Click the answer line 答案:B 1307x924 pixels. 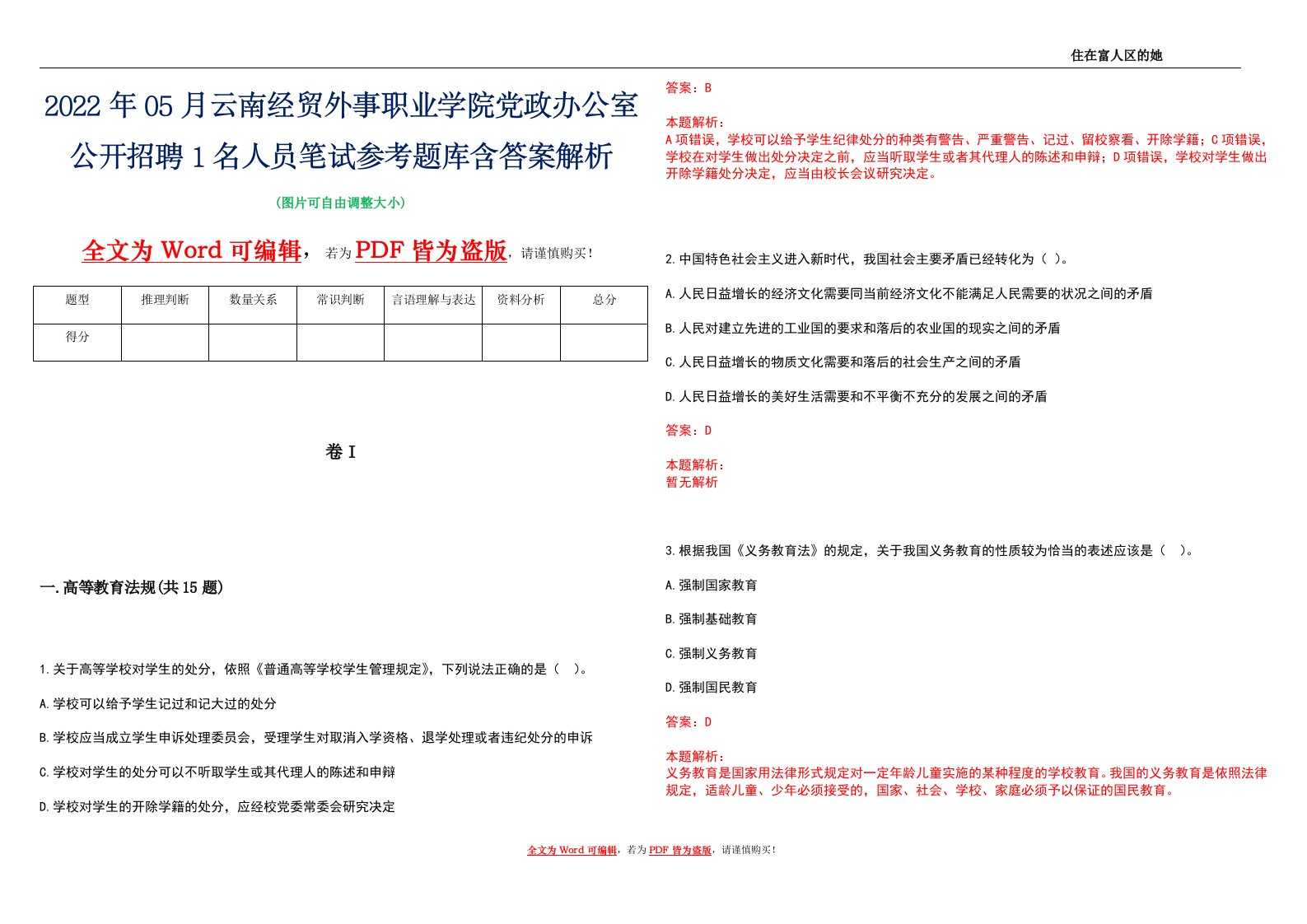pos(689,88)
